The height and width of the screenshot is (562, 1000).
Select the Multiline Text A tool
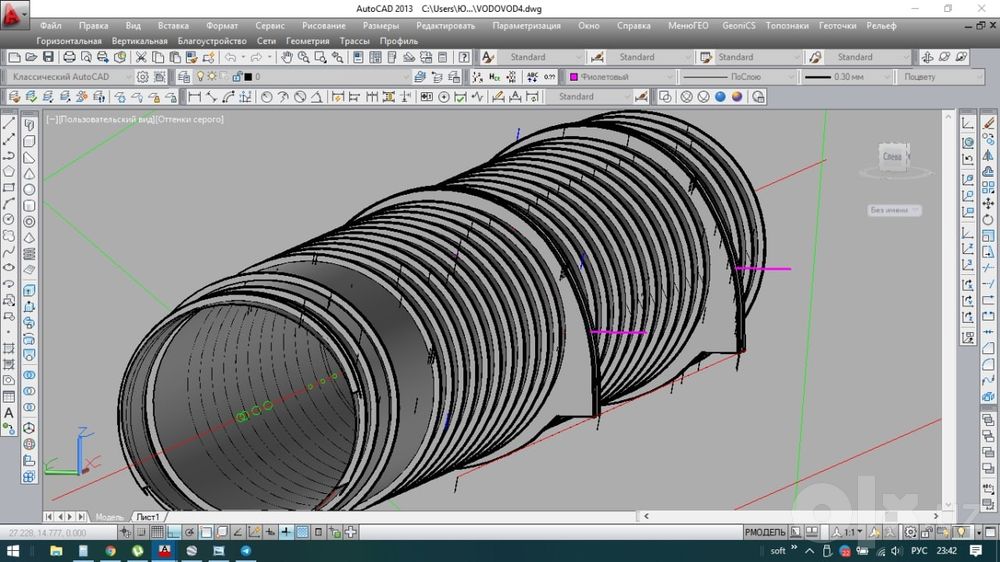[9, 413]
